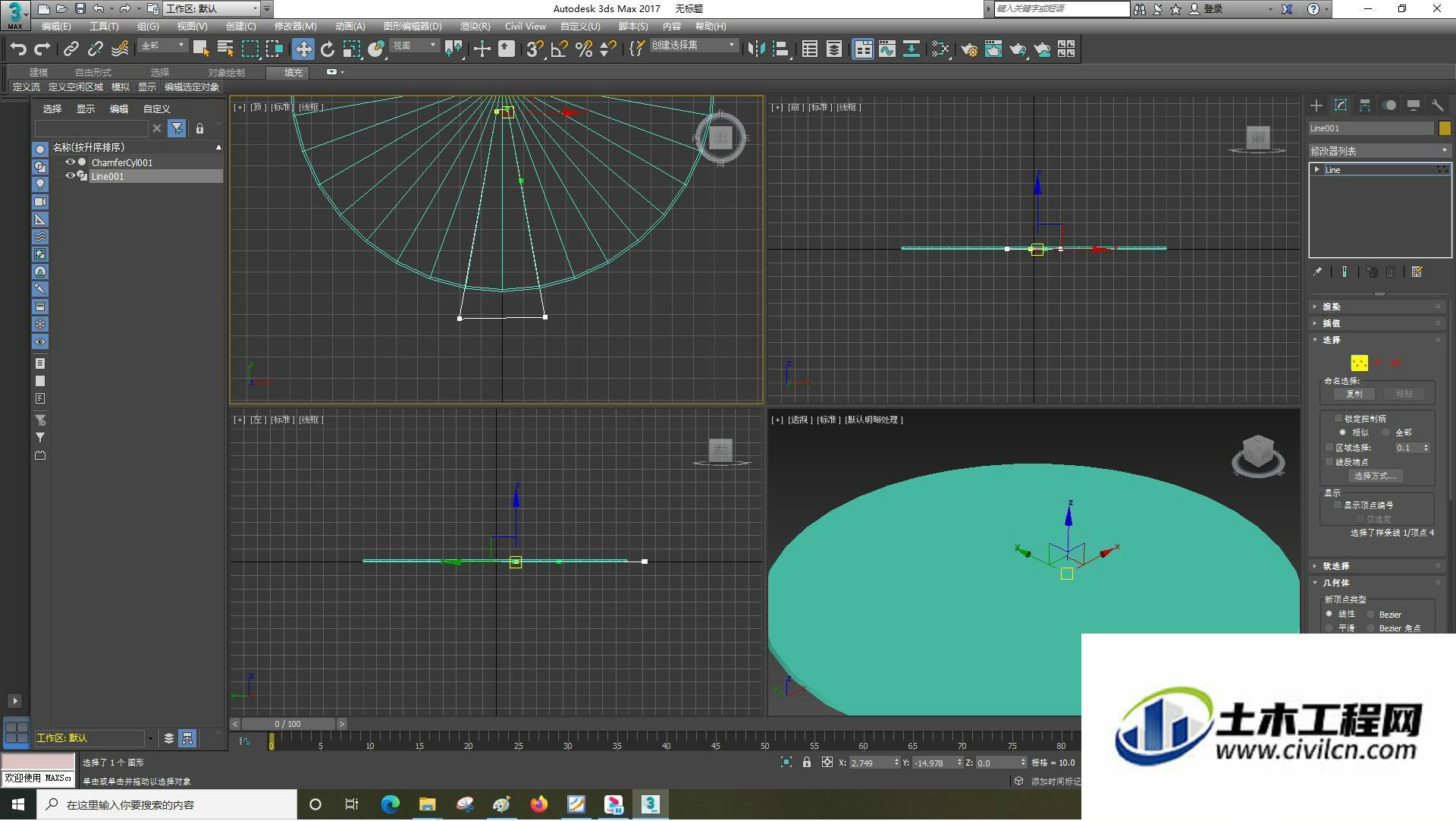Click the 定义空闲区域 ribbon button
Image resolution: width=1456 pixels, height=821 pixels.
pos(75,87)
